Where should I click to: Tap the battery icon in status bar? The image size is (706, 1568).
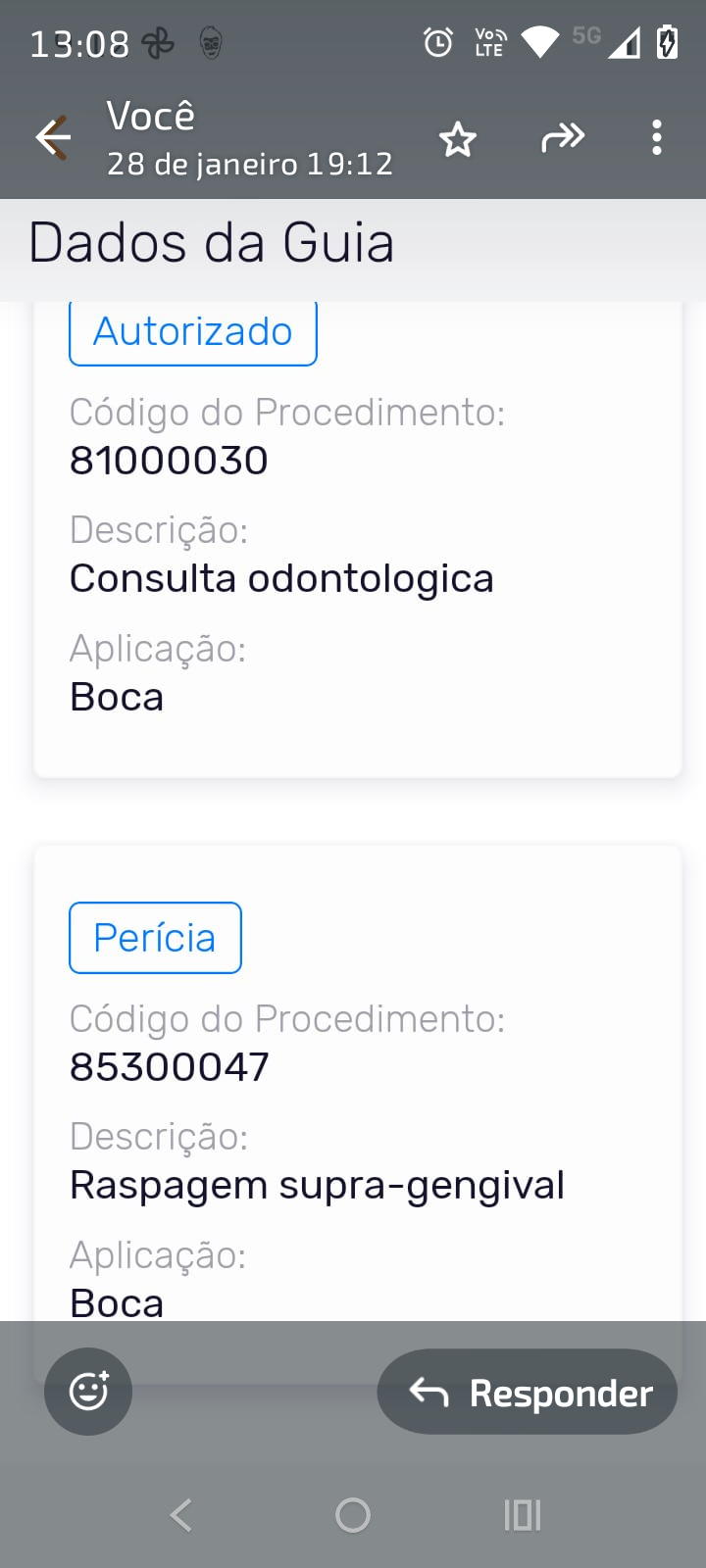pos(668,42)
